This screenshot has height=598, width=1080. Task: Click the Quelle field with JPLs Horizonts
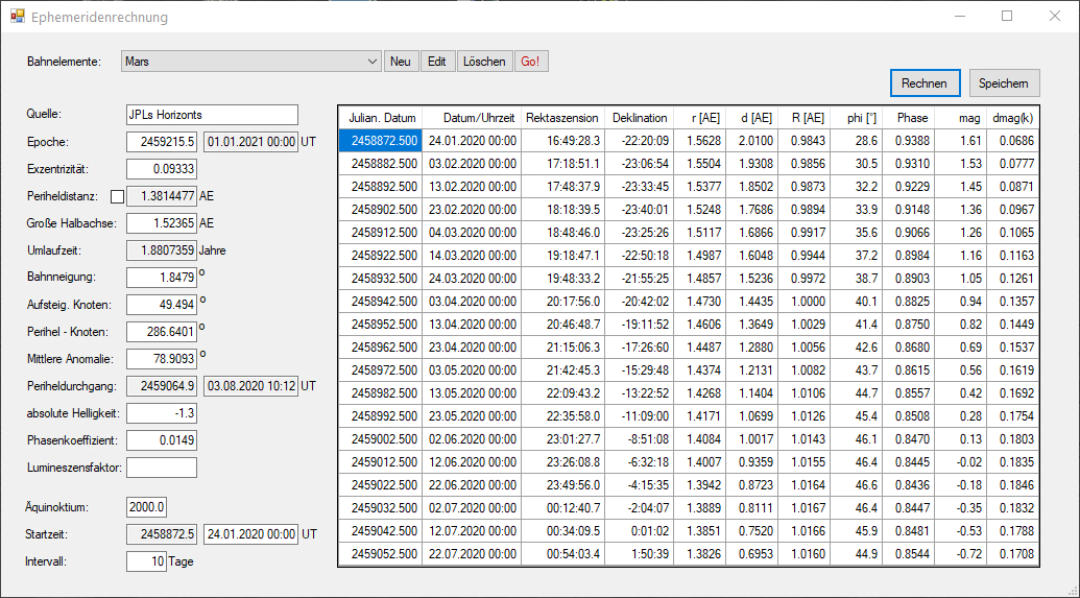coord(212,115)
